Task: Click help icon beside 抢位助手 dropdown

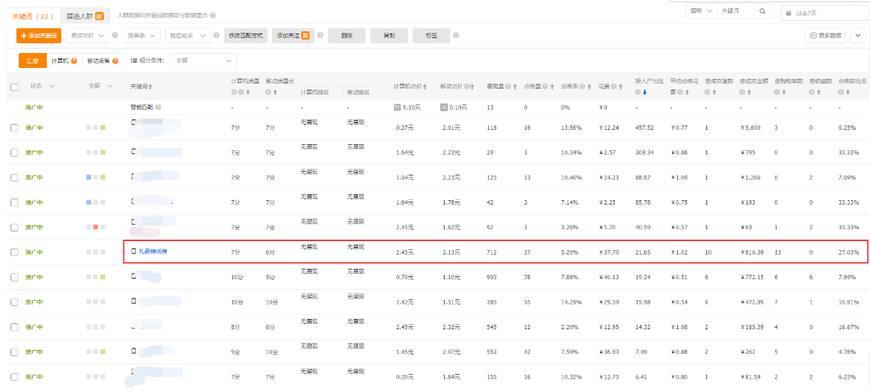Action: point(217,36)
